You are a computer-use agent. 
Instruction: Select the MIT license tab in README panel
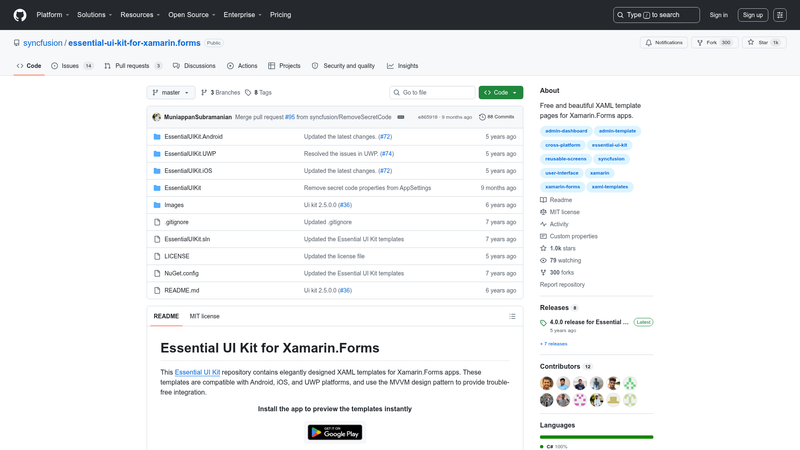click(x=205, y=316)
